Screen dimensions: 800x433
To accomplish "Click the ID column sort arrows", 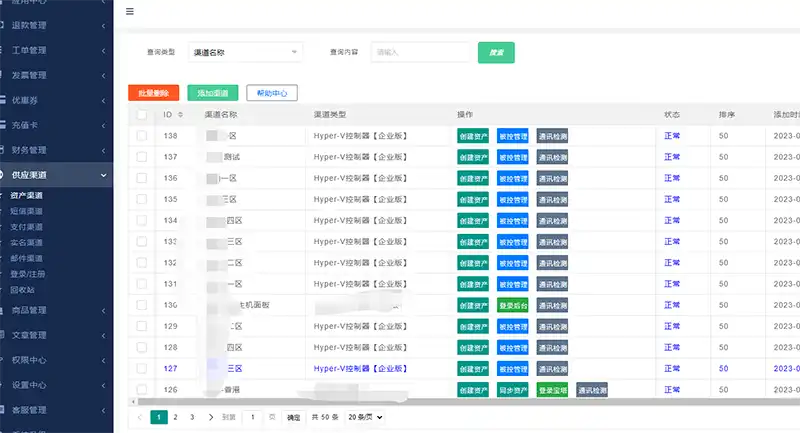I will click(180, 115).
